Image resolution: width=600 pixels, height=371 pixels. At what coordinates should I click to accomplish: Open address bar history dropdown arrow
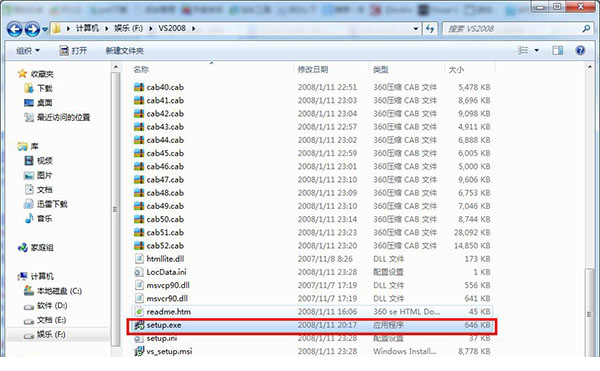coord(416,29)
